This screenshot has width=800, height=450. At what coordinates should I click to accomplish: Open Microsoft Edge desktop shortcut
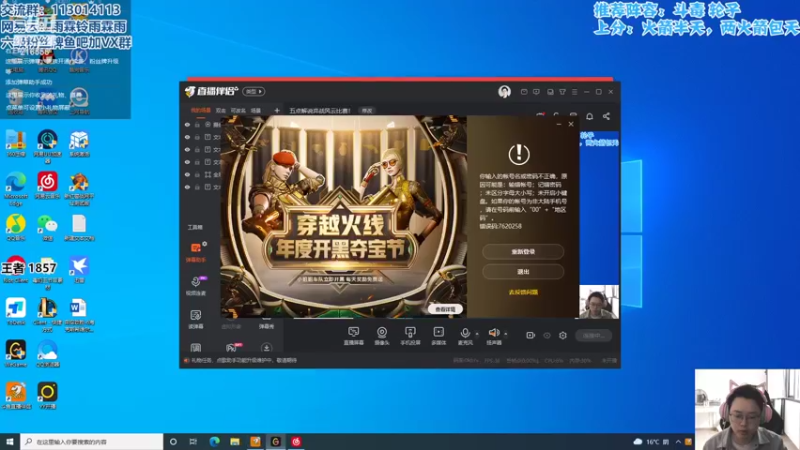click(x=16, y=188)
